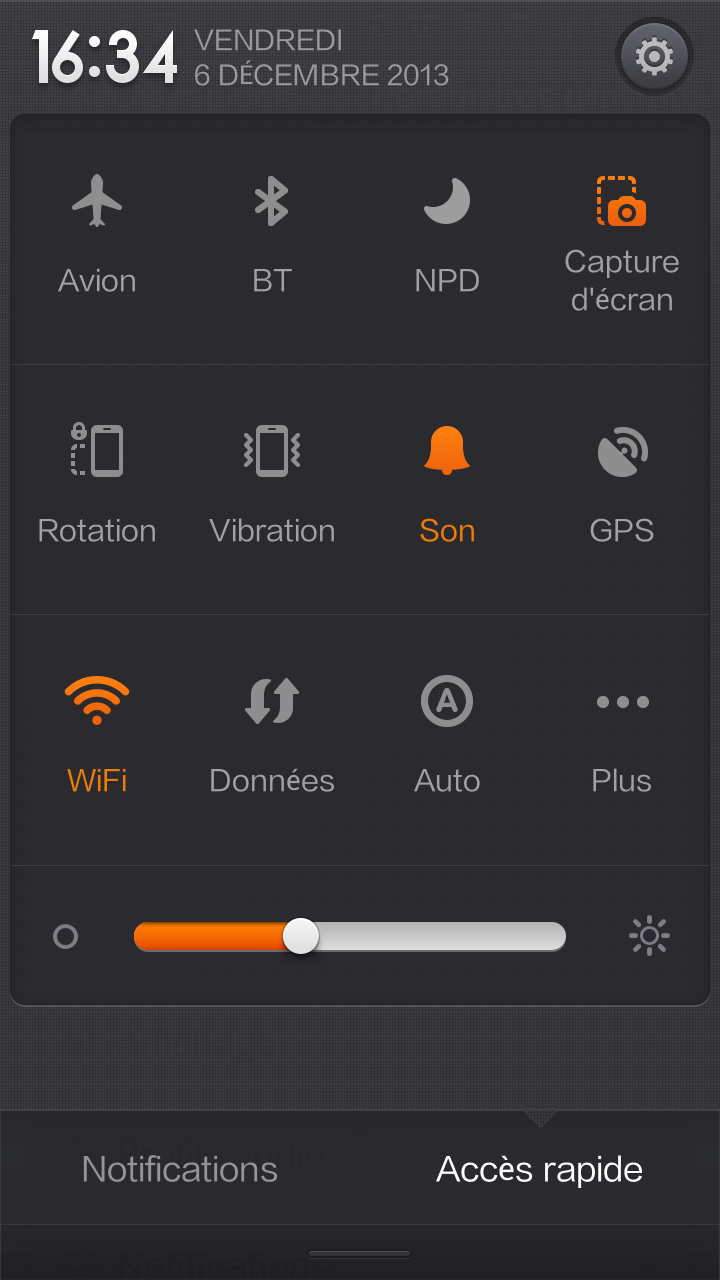Tap the maximum brightness sun icon
Image resolution: width=720 pixels, height=1280 pixels.
tap(649, 937)
